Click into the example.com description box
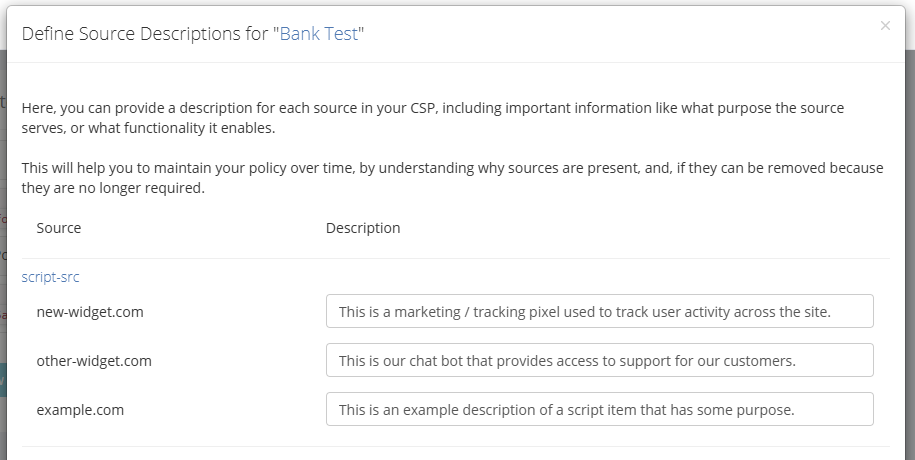 pyautogui.click(x=599, y=409)
